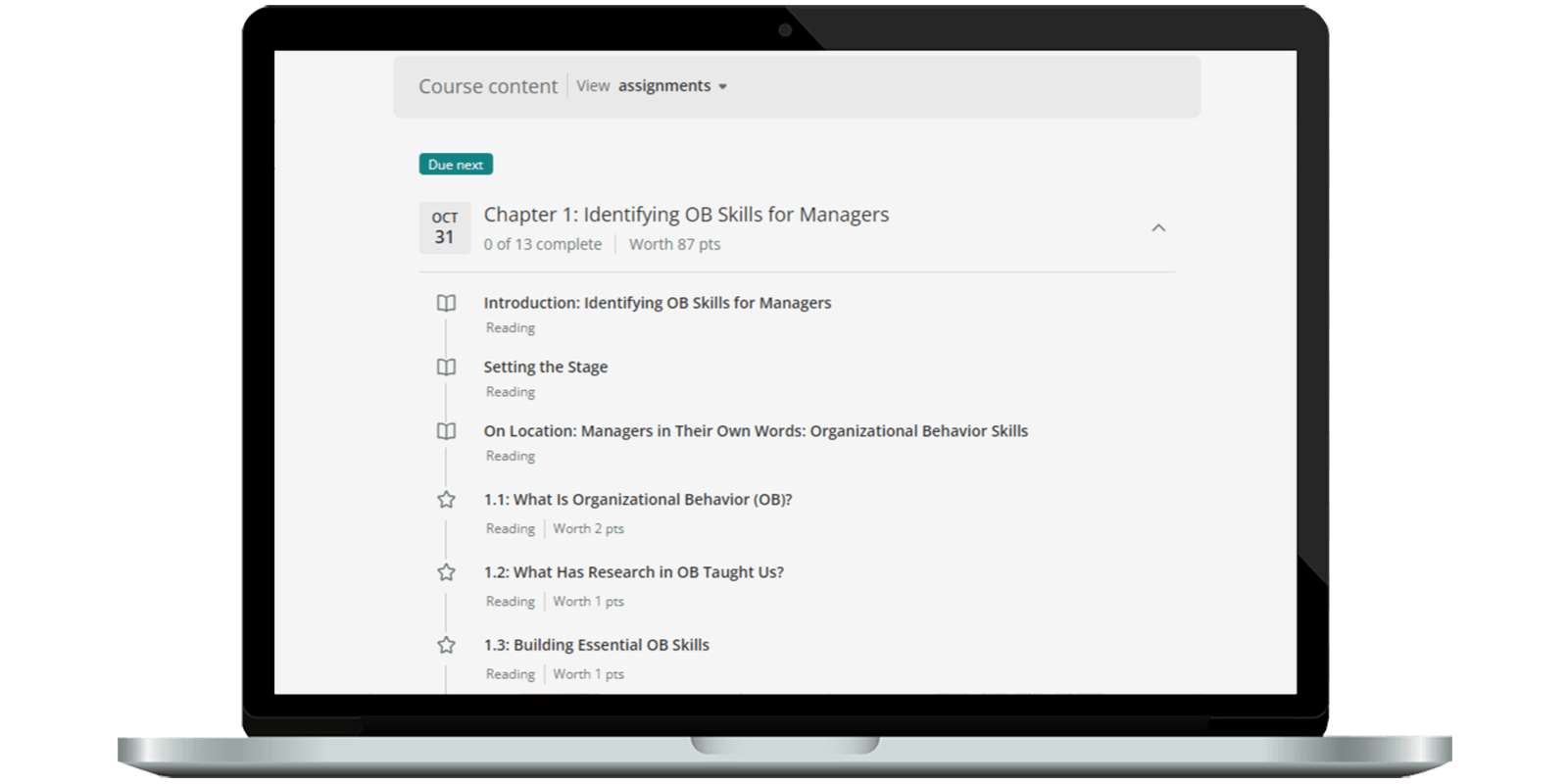Click the Chapter 1 heading title
This screenshot has height=784, width=1568.
click(686, 215)
